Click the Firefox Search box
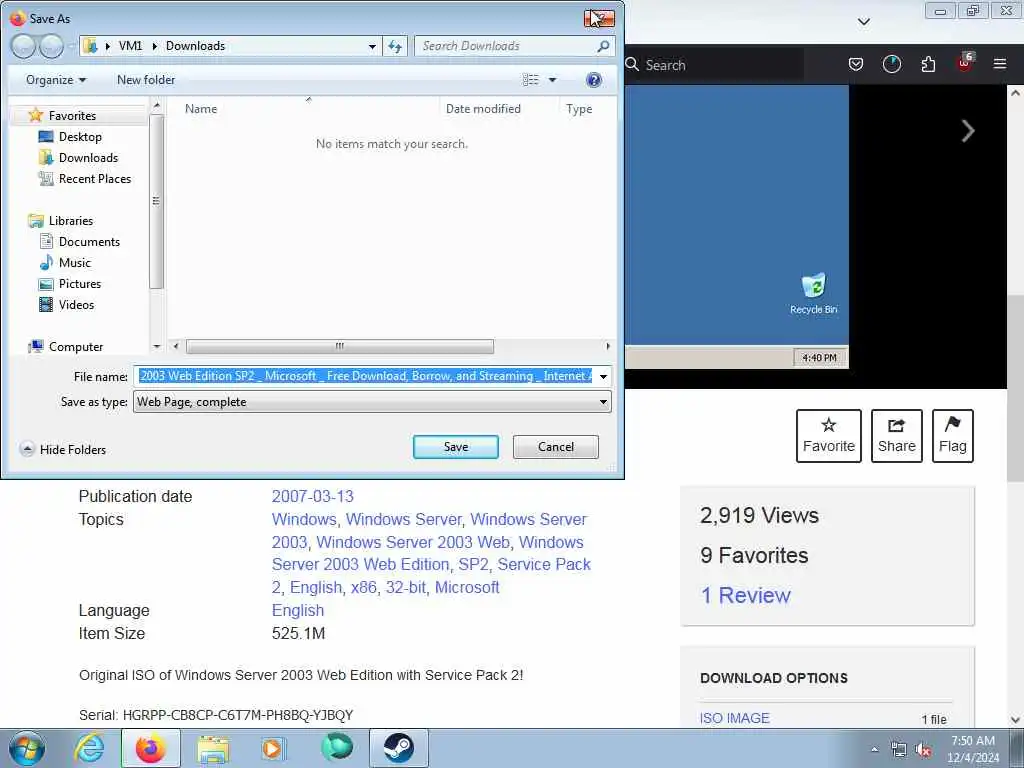The width and height of the screenshot is (1024, 768). [x=713, y=65]
